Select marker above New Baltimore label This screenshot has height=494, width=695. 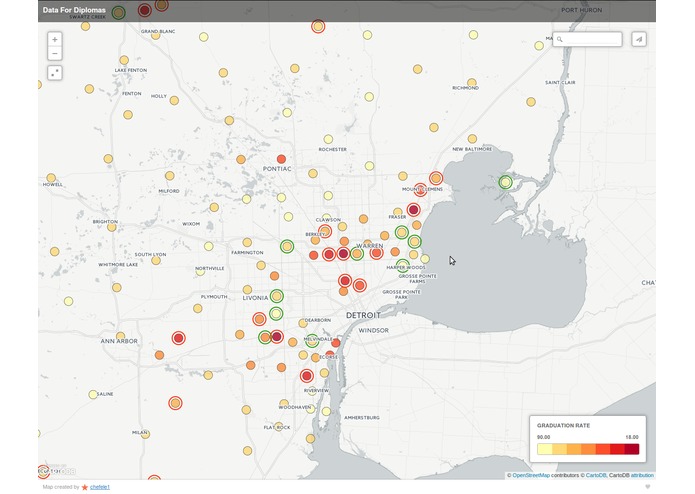[x=472, y=139]
